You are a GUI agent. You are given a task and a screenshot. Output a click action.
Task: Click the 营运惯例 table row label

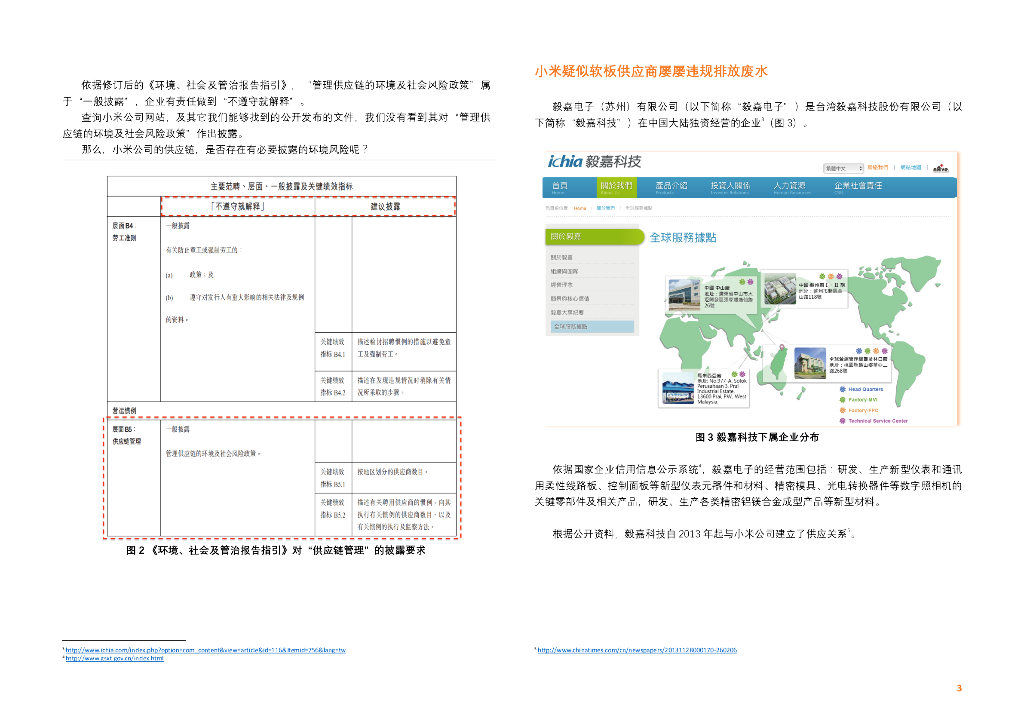coord(124,411)
